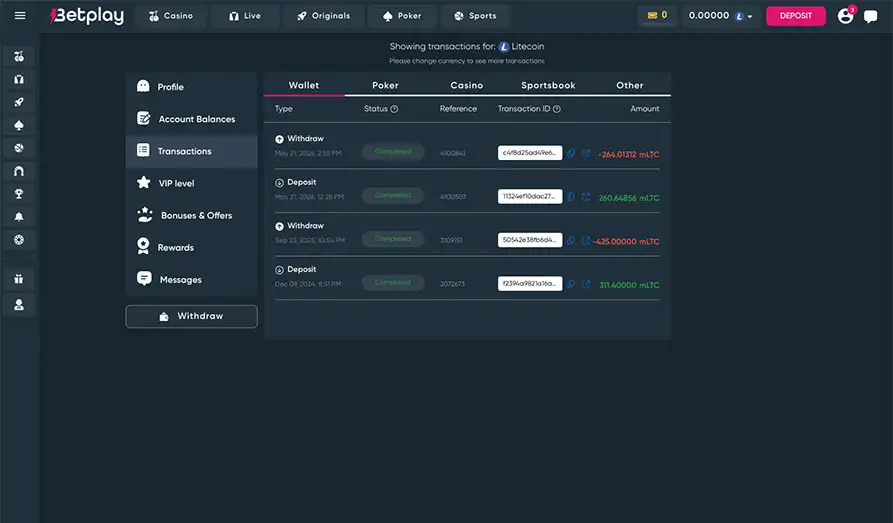Switch to the Sportsbook transactions tab
This screenshot has height=523, width=893.
pos(548,85)
